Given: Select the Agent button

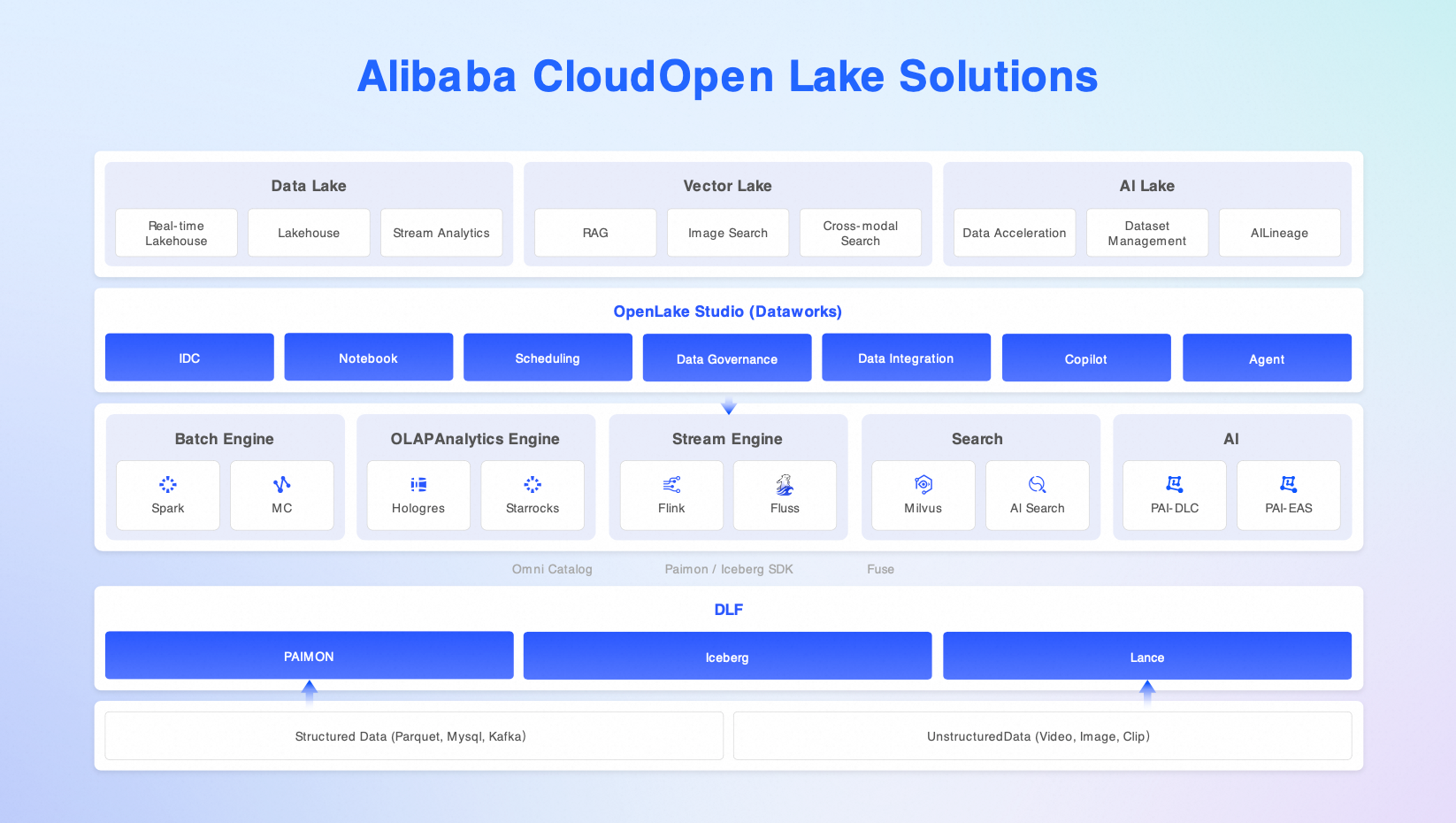Looking at the screenshot, I should [1267, 358].
